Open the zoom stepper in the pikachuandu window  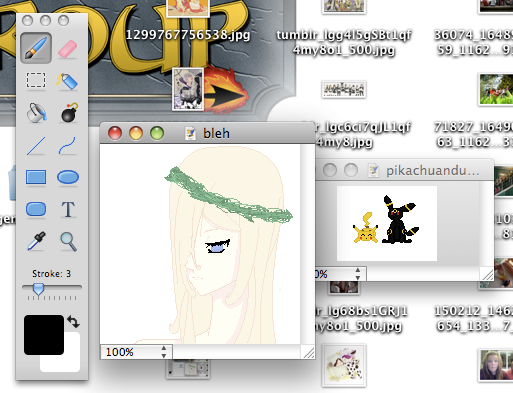(x=357, y=274)
